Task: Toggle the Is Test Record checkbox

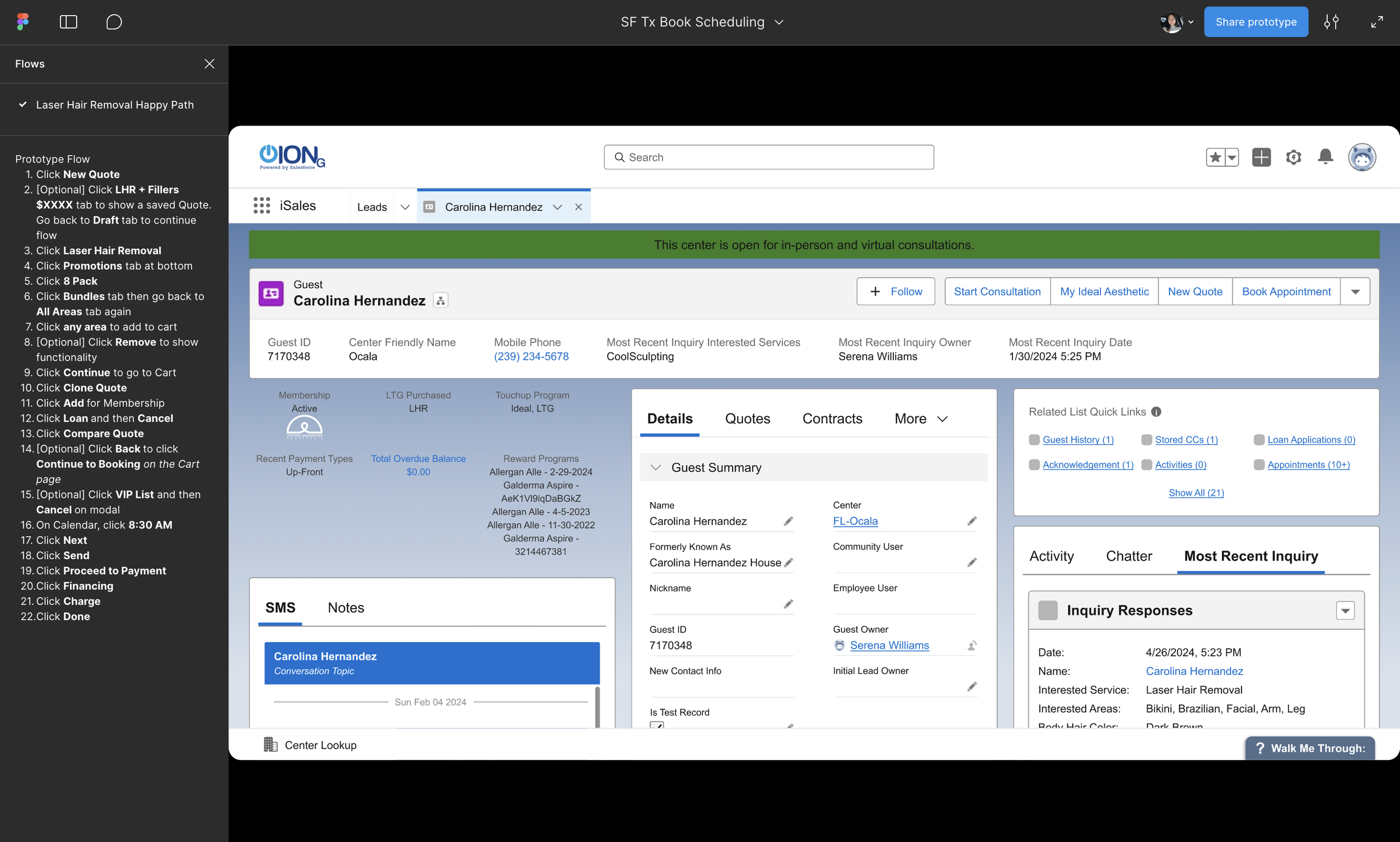Action: [657, 725]
